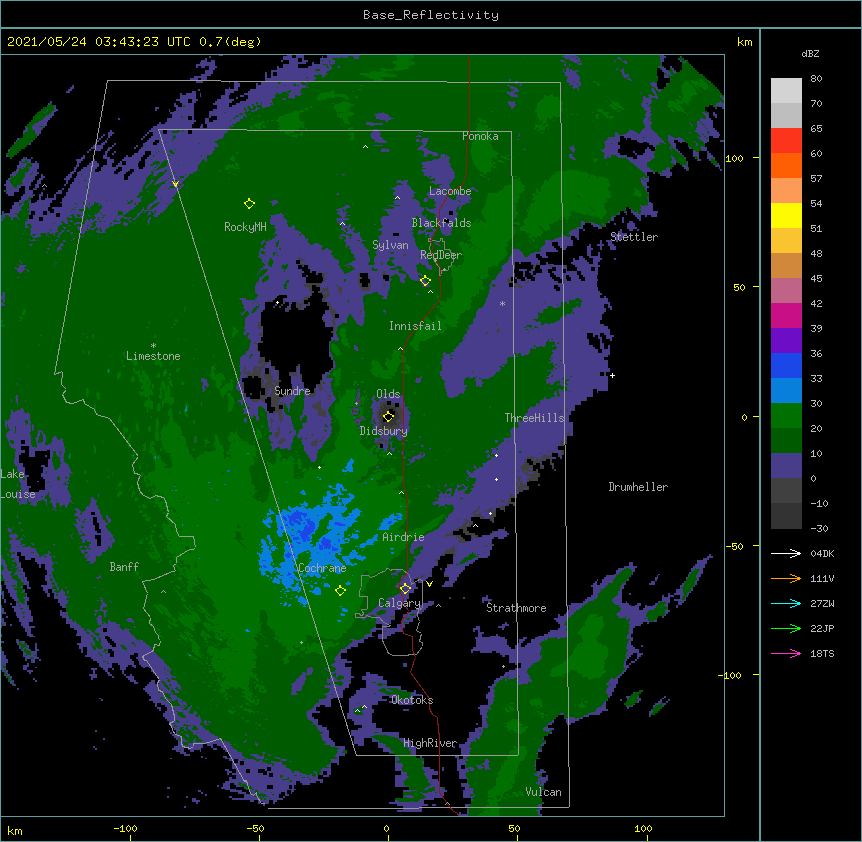862x842 pixels.
Task: Select the bright yellow swatch in dBZ scale
Action: coord(786,215)
